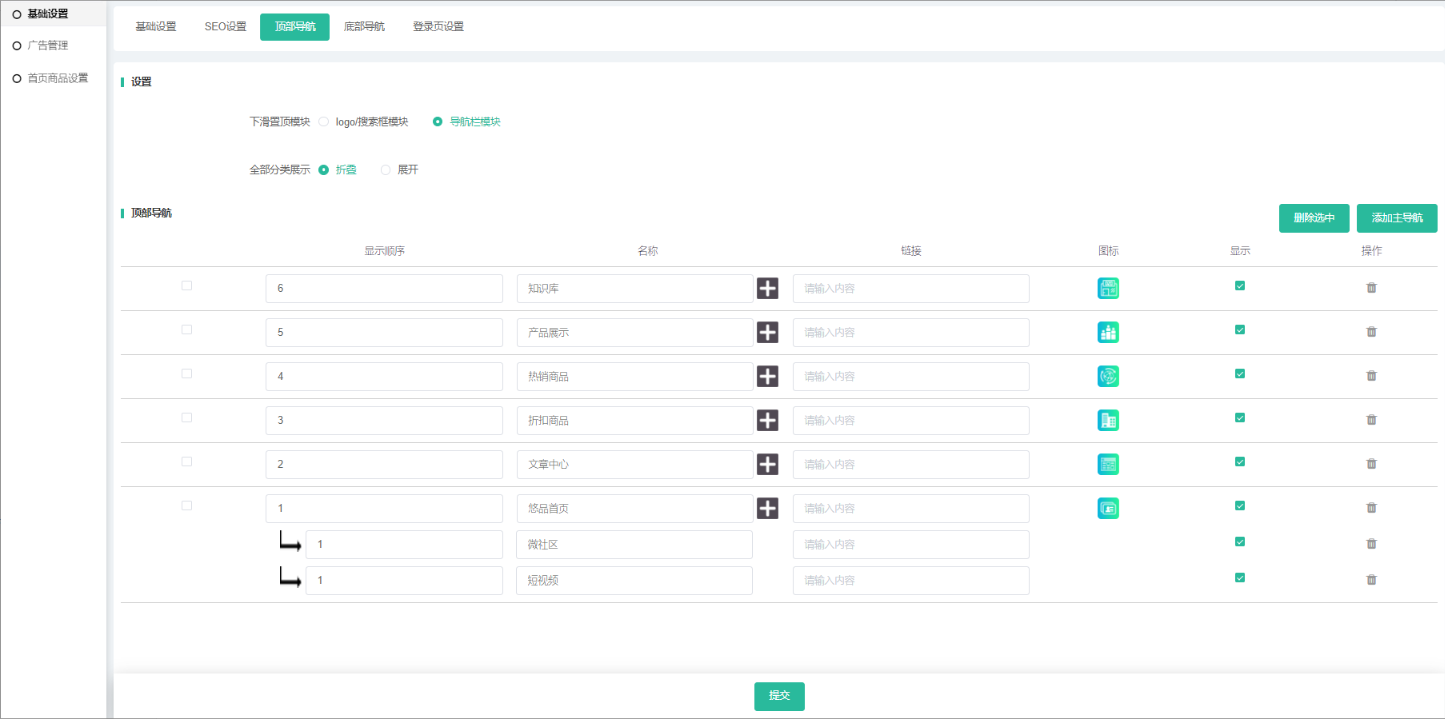Click the 知识库 row navigation icon
This screenshot has width=1445, height=719.
[1108, 289]
